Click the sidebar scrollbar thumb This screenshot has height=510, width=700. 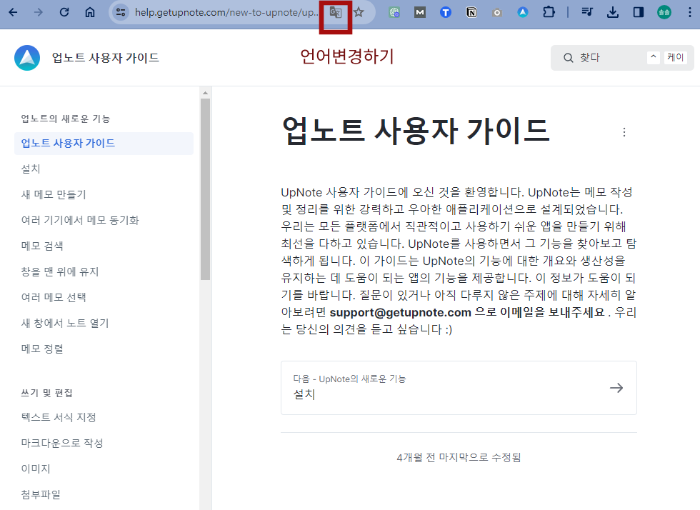tap(205, 189)
